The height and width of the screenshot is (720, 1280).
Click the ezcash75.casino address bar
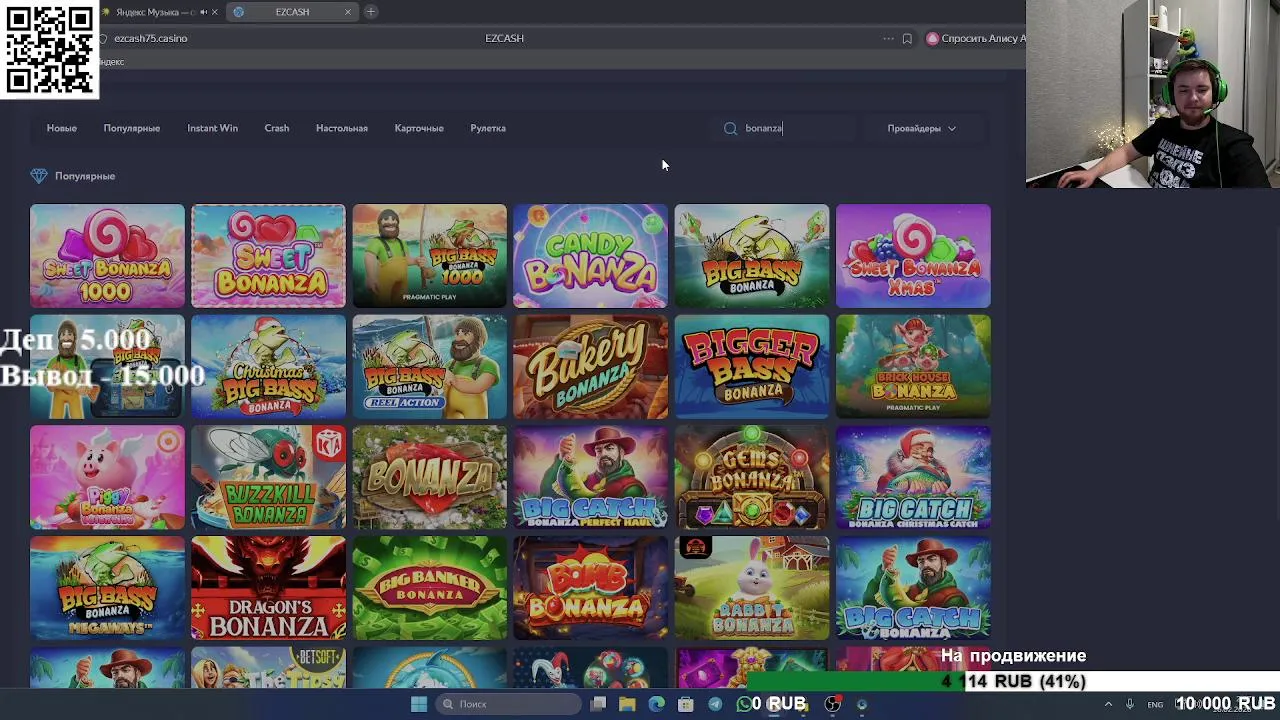click(x=150, y=38)
